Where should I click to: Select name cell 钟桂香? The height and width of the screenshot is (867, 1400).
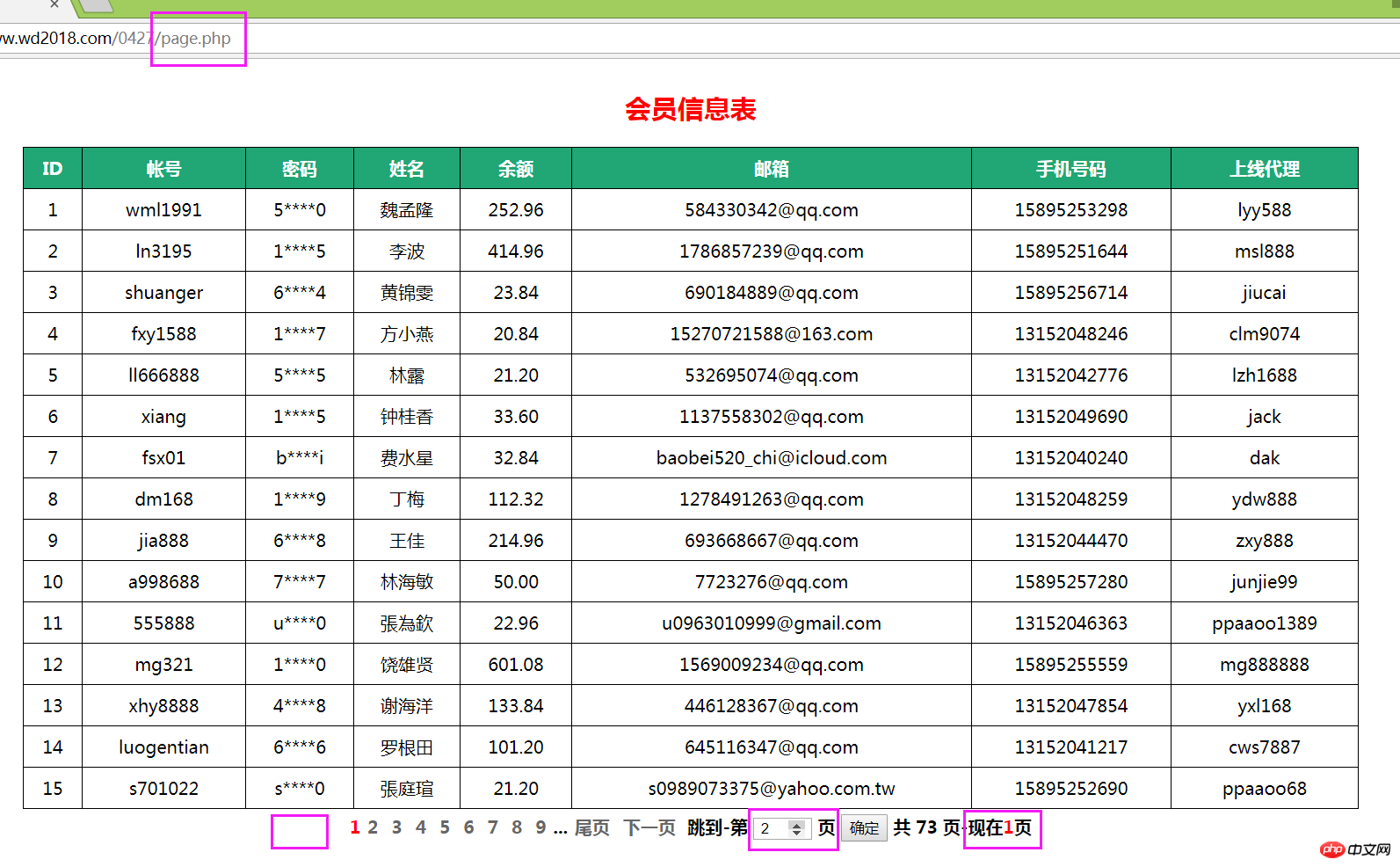407,417
